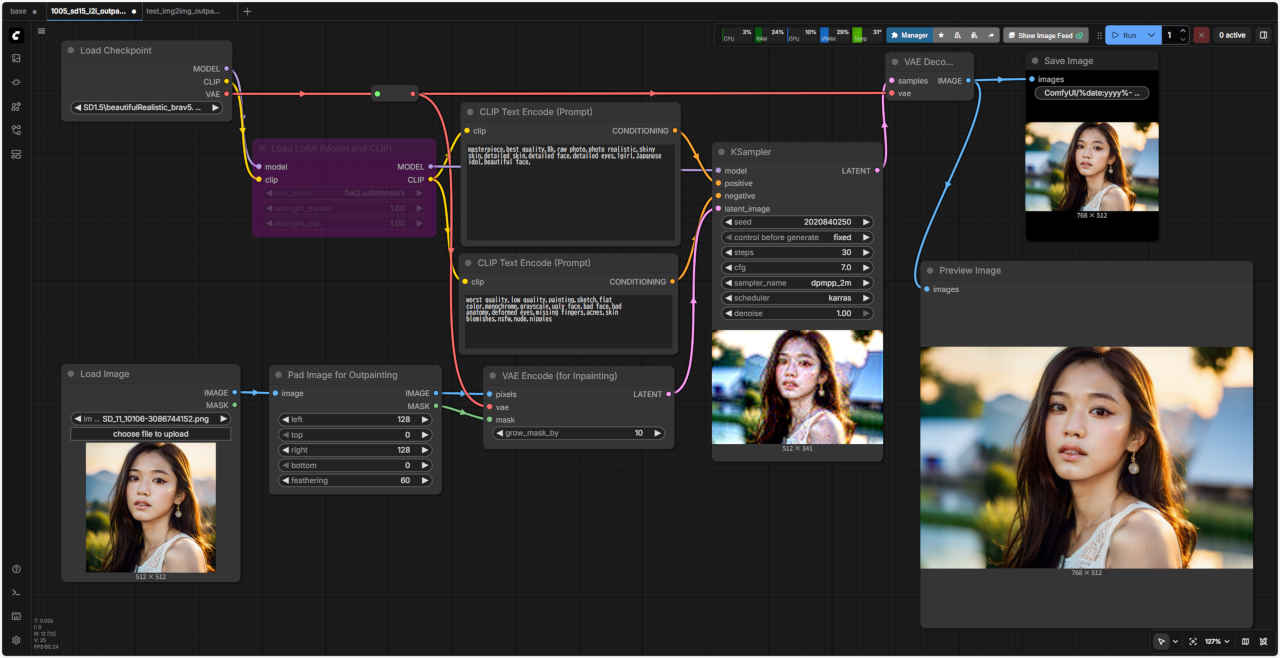Collapse the Load Checkpoint node via its title dot

(71, 50)
